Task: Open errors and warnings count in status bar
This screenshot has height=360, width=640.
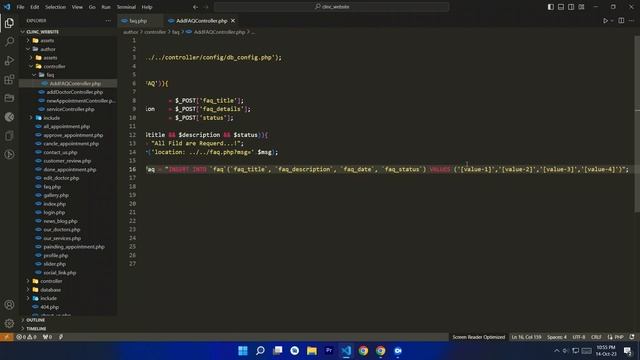Action: point(27,337)
